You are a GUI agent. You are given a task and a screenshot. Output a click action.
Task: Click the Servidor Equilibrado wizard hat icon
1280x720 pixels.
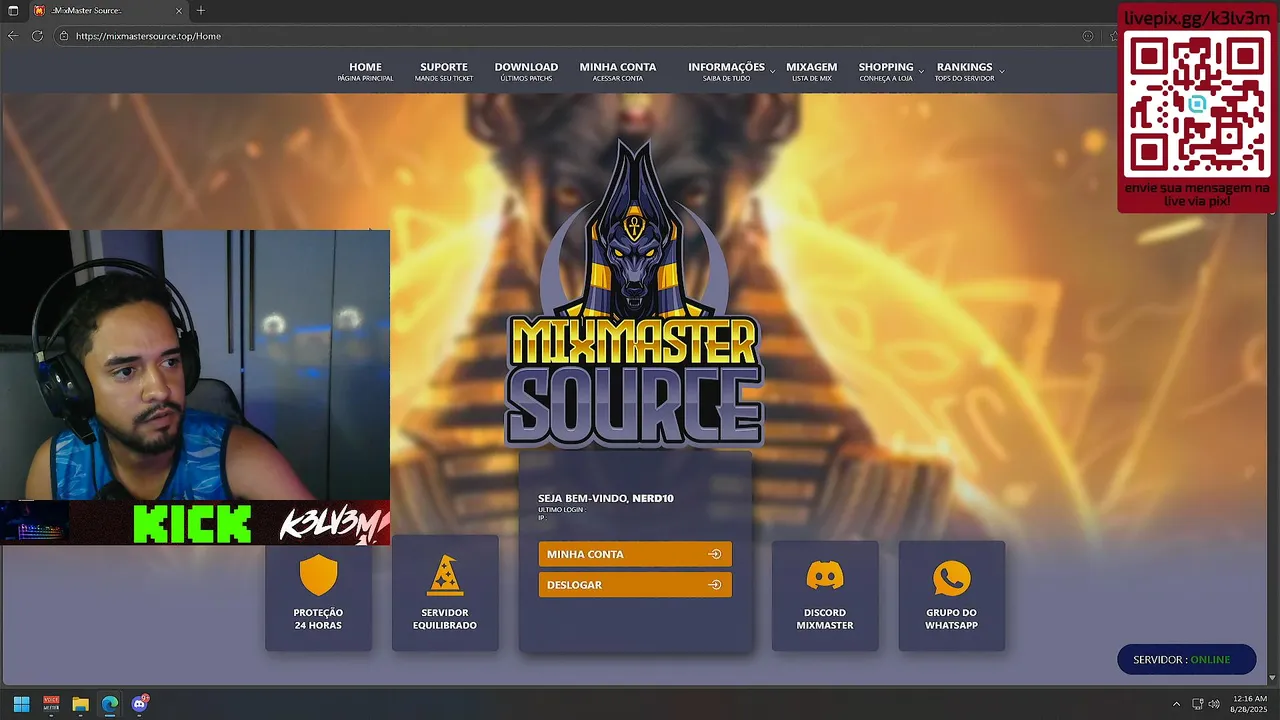445,575
